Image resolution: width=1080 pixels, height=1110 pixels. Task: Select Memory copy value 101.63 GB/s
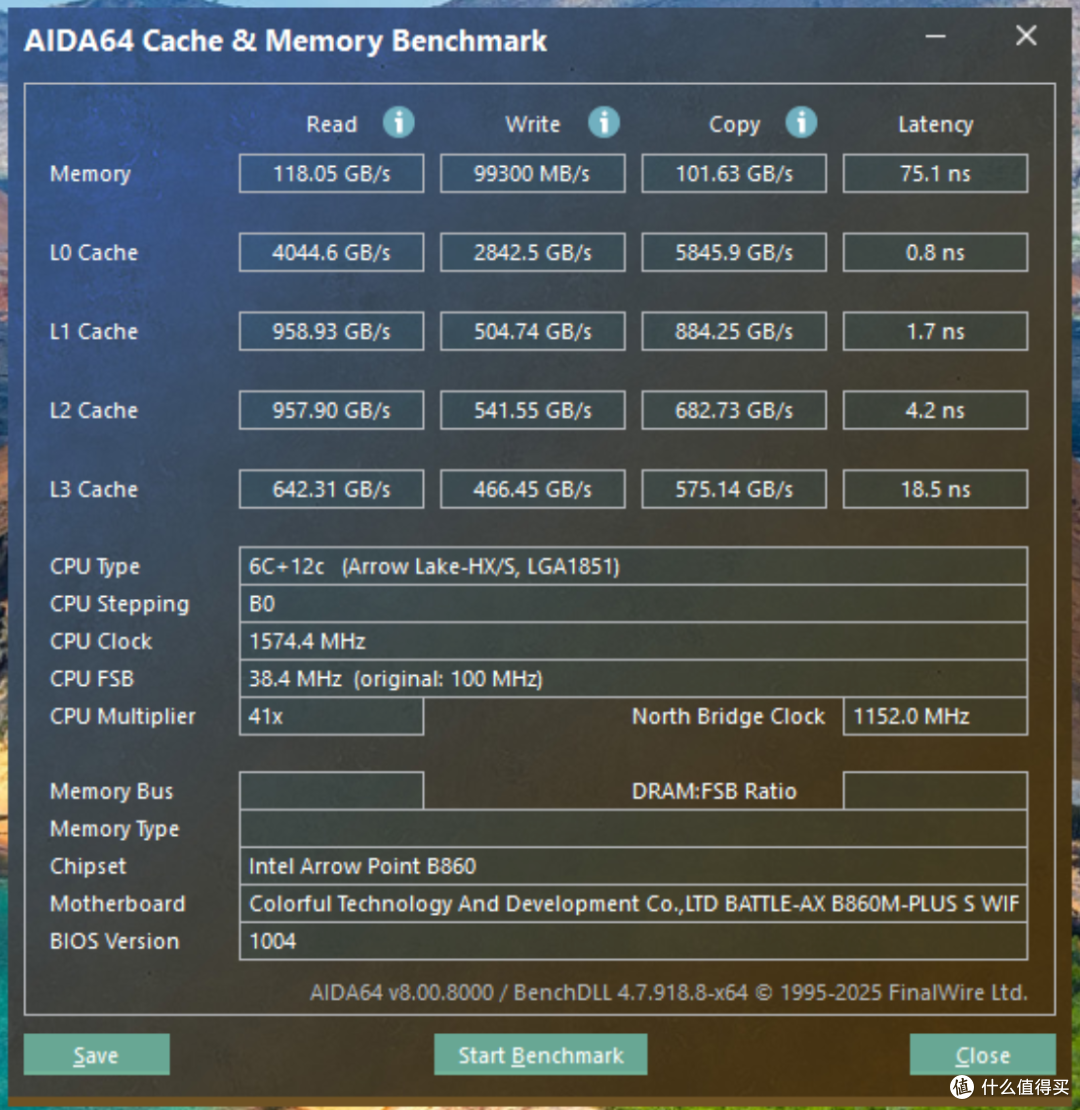click(734, 173)
